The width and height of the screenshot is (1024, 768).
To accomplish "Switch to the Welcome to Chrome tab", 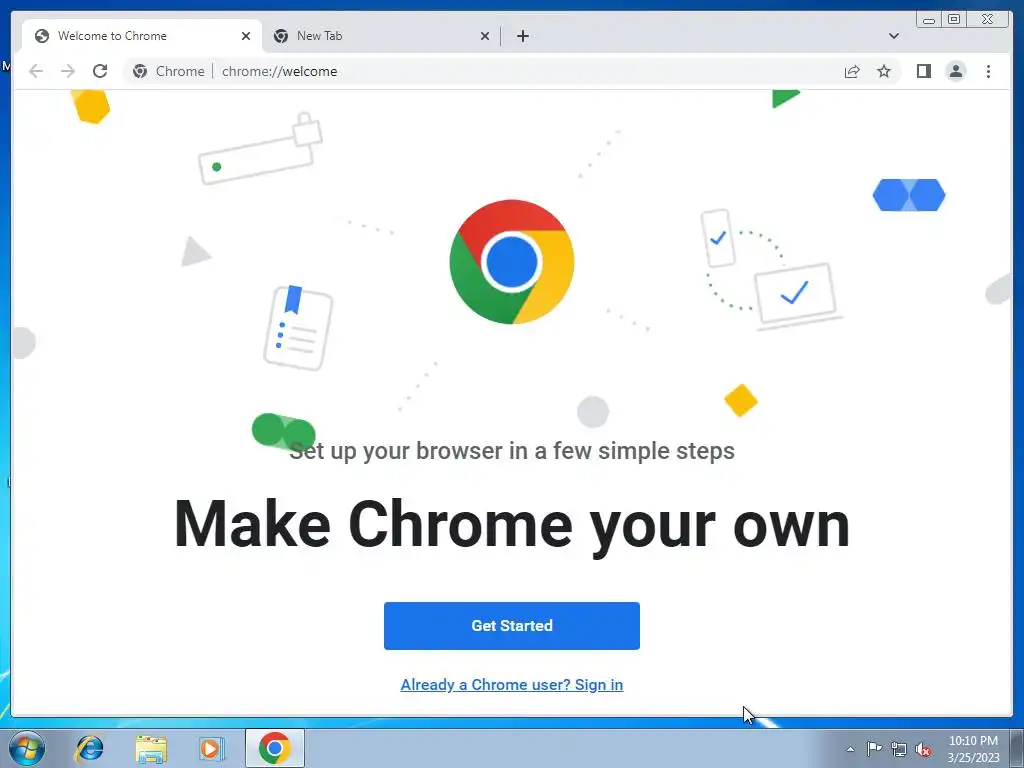I will [142, 36].
